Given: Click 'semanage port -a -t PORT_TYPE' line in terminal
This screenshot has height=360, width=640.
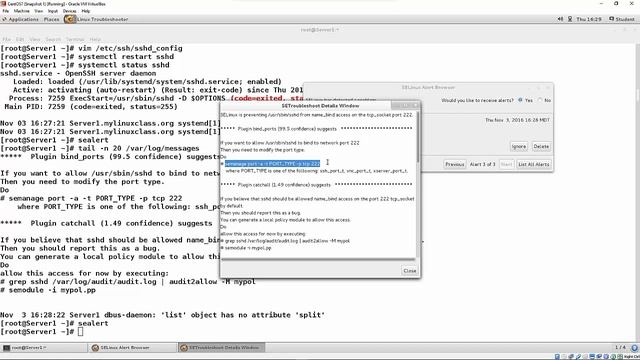Looking at the screenshot, I should [x=91, y=198].
